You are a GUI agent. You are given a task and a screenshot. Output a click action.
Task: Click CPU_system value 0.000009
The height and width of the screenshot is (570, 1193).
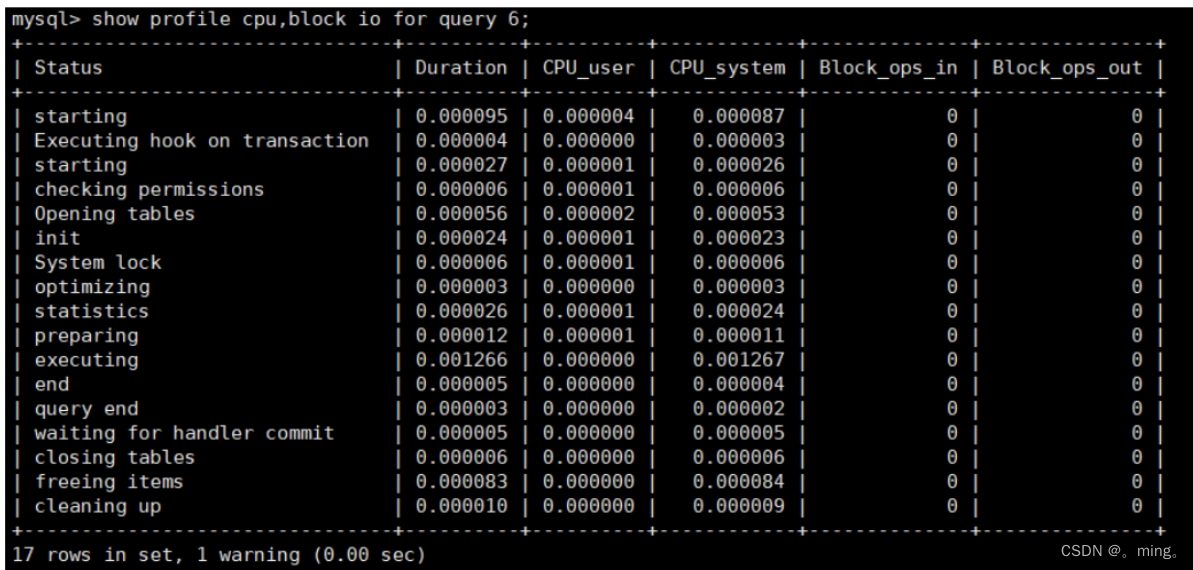point(738,506)
